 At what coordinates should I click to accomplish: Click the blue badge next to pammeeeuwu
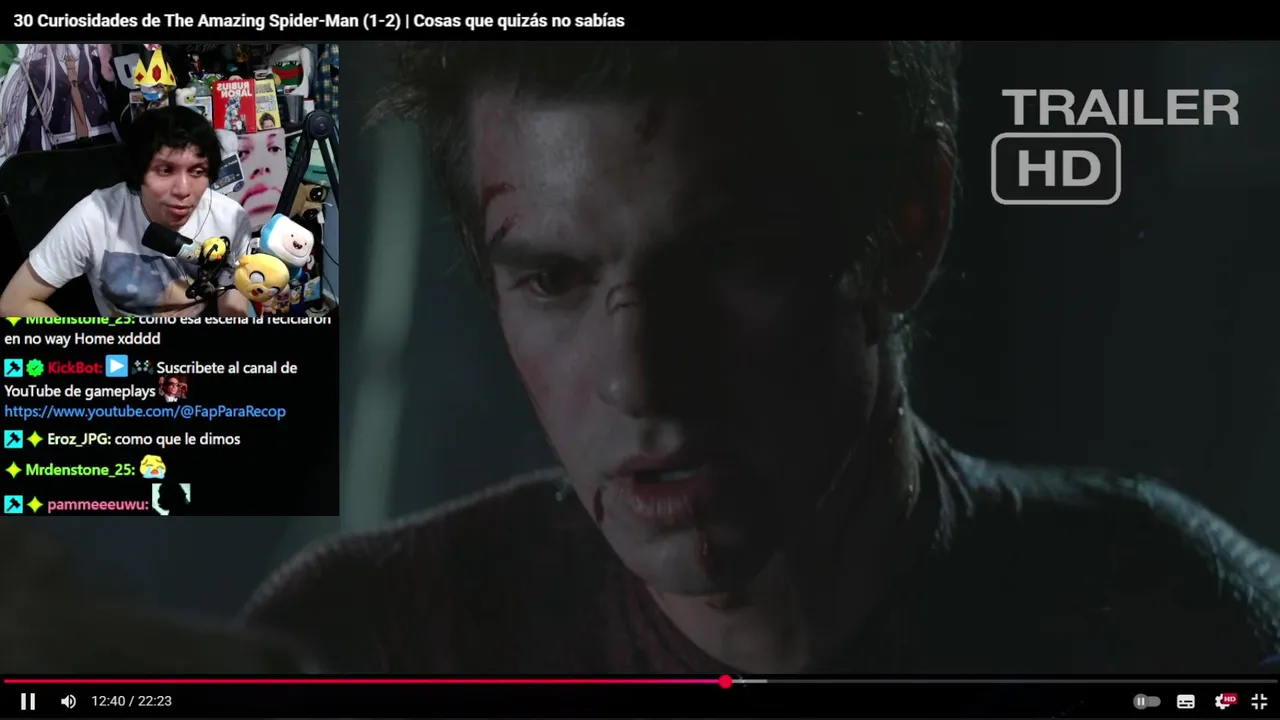(13, 505)
